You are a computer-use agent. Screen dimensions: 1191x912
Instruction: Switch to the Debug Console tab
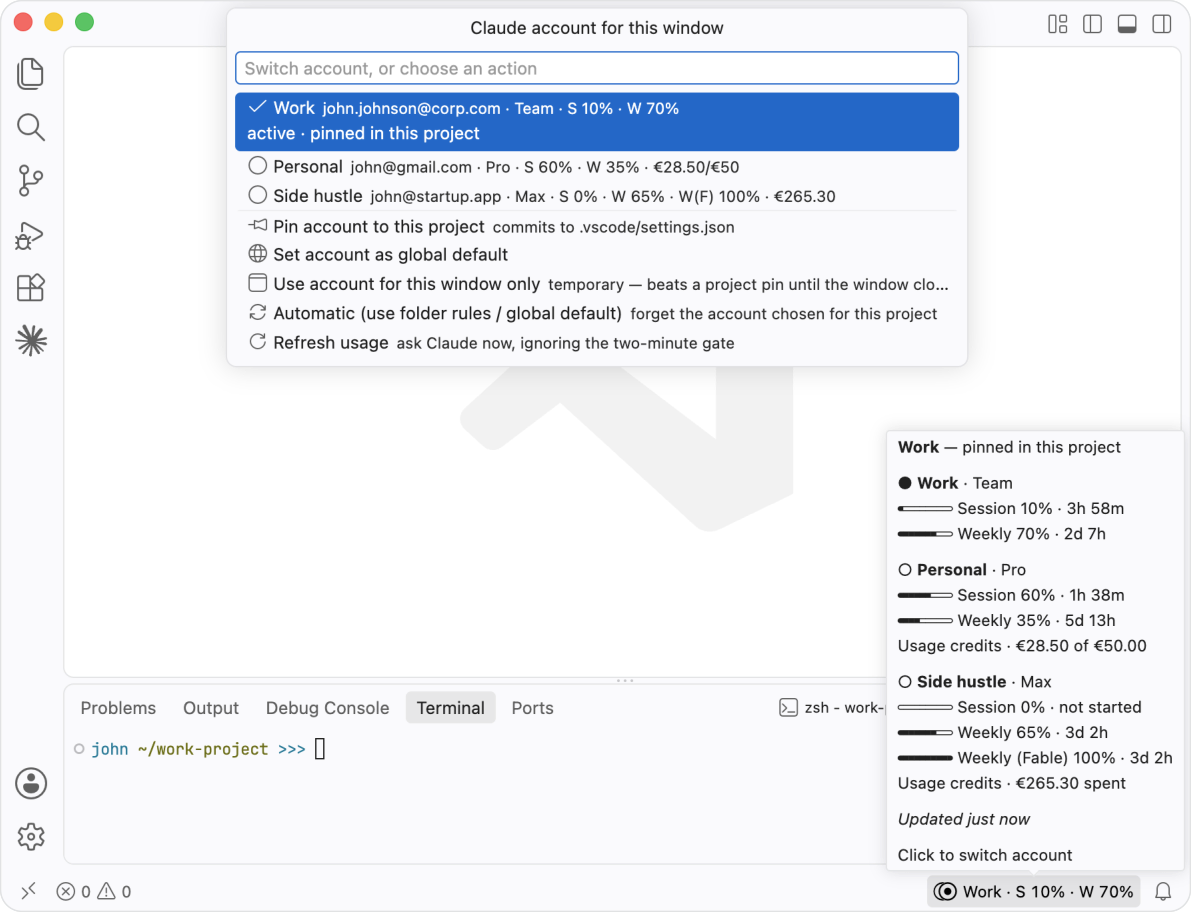[327, 708]
